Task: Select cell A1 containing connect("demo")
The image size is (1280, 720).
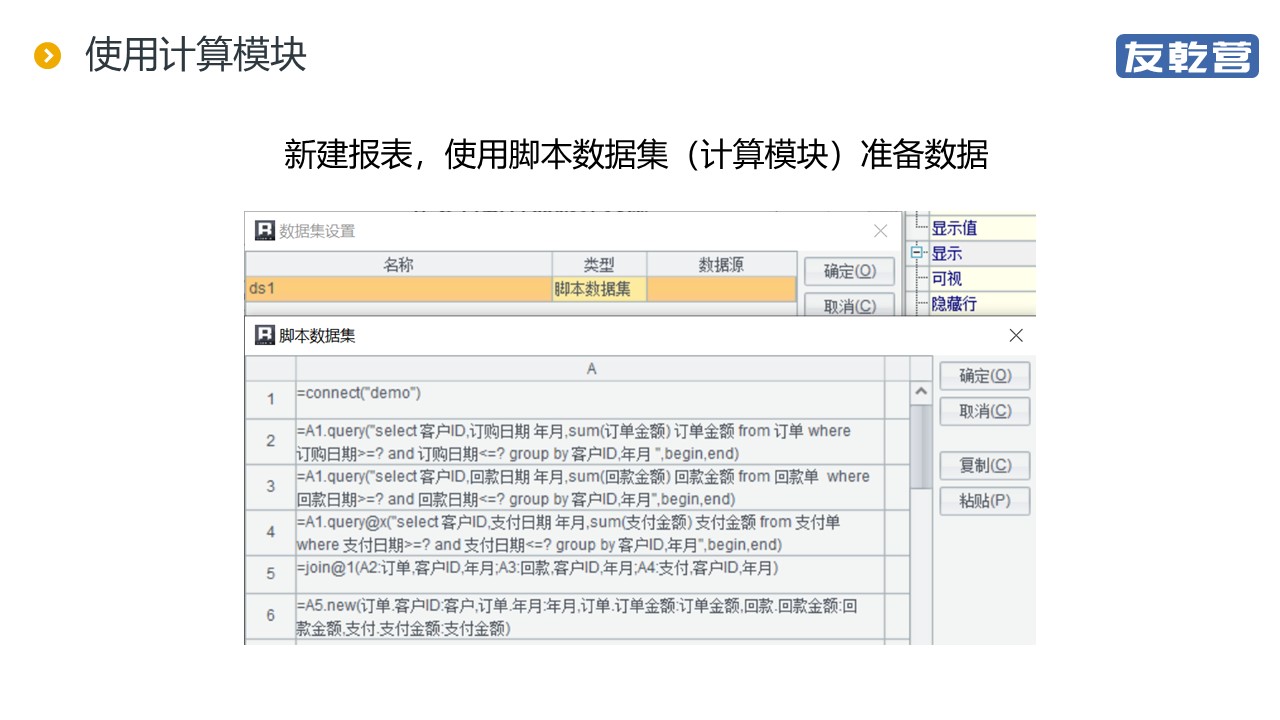Action: tap(590, 400)
